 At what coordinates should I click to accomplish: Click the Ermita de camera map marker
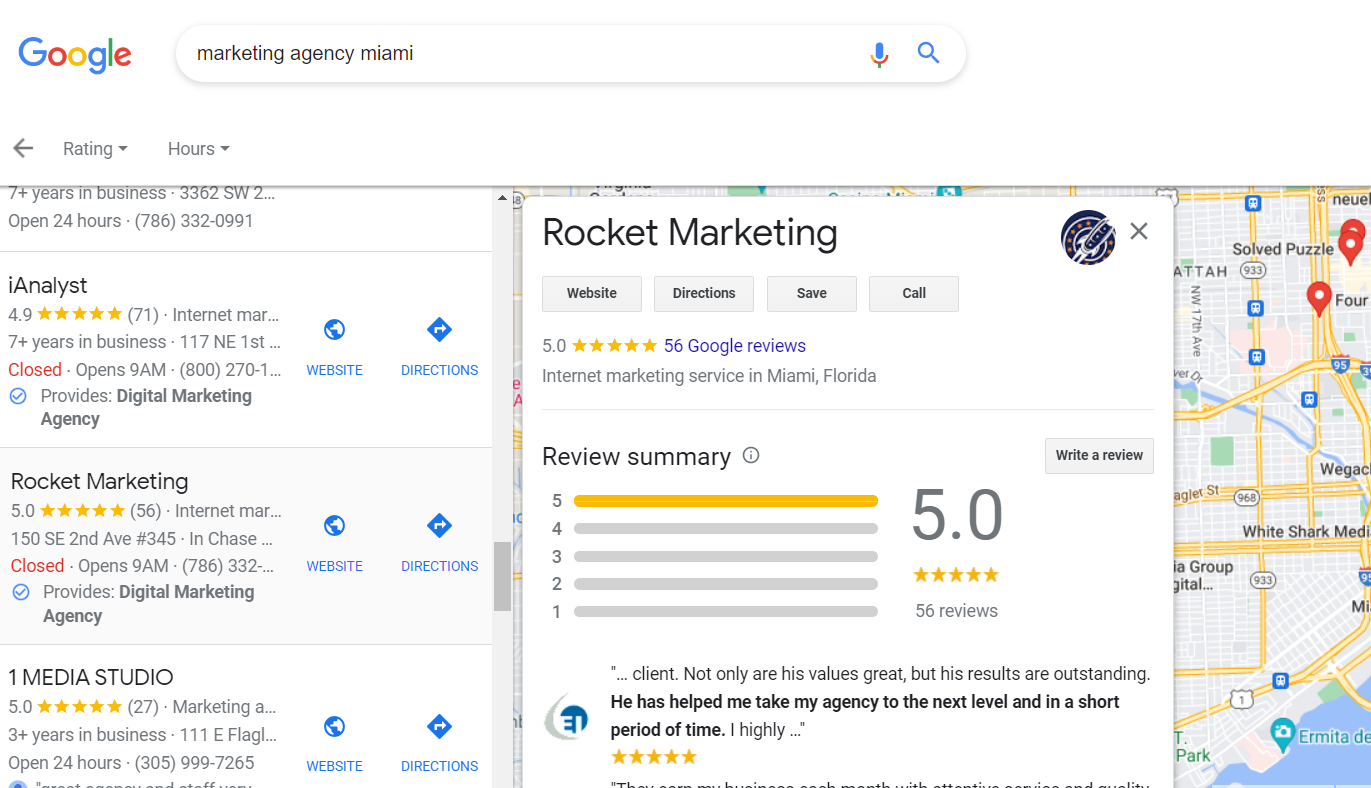[1283, 736]
